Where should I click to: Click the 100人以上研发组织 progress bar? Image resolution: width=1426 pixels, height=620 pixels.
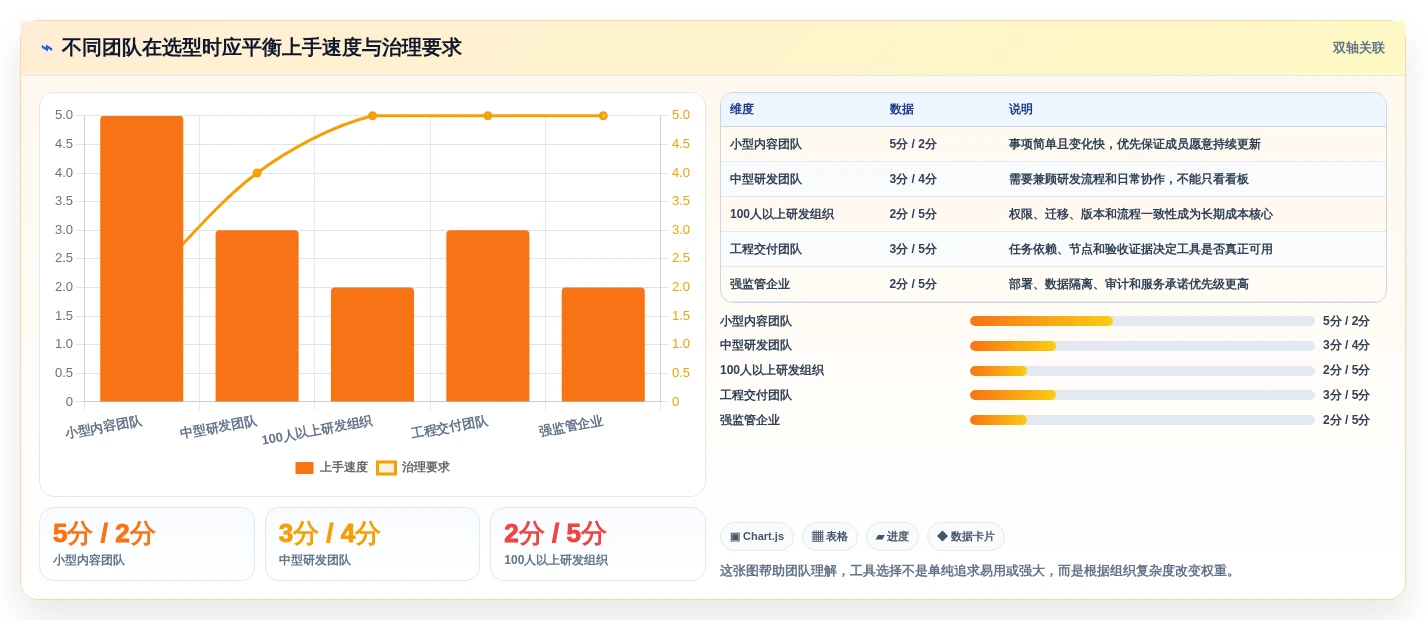point(1142,371)
